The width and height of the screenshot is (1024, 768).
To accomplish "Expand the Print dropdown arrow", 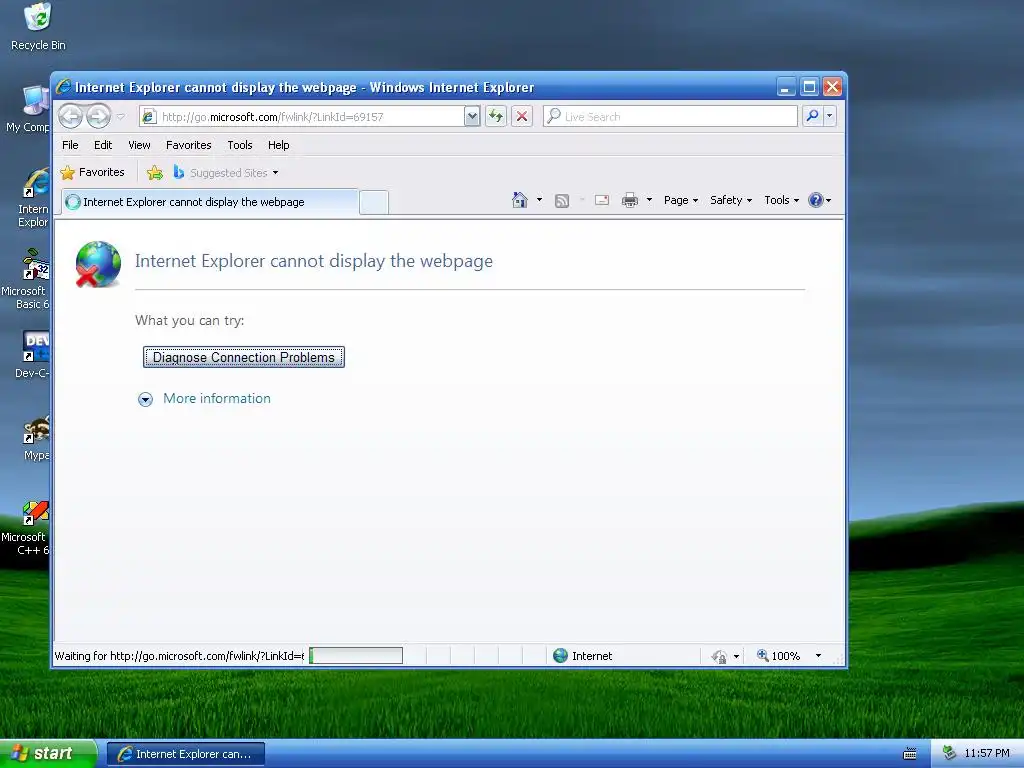I will tap(649, 200).
